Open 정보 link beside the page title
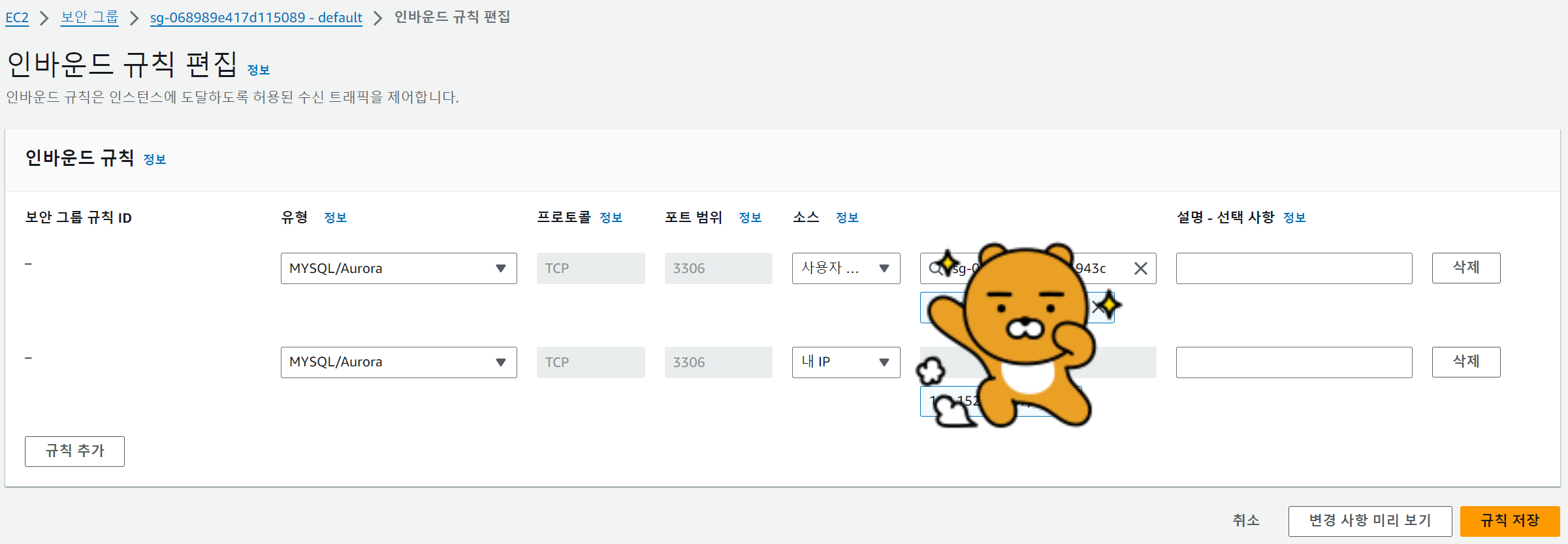This screenshot has width=1568, height=544. [x=259, y=70]
